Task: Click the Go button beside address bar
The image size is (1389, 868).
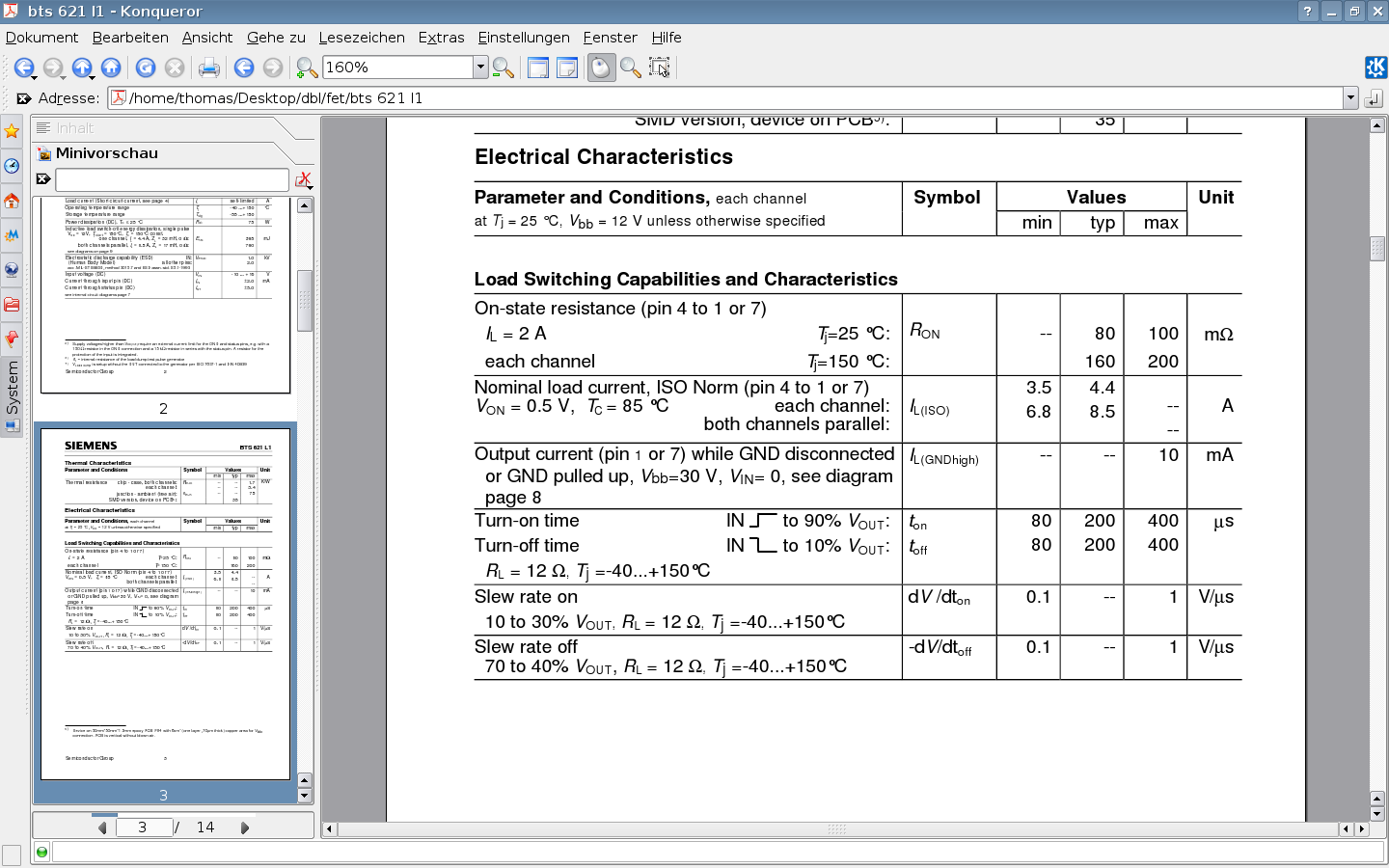Action: tap(1374, 97)
